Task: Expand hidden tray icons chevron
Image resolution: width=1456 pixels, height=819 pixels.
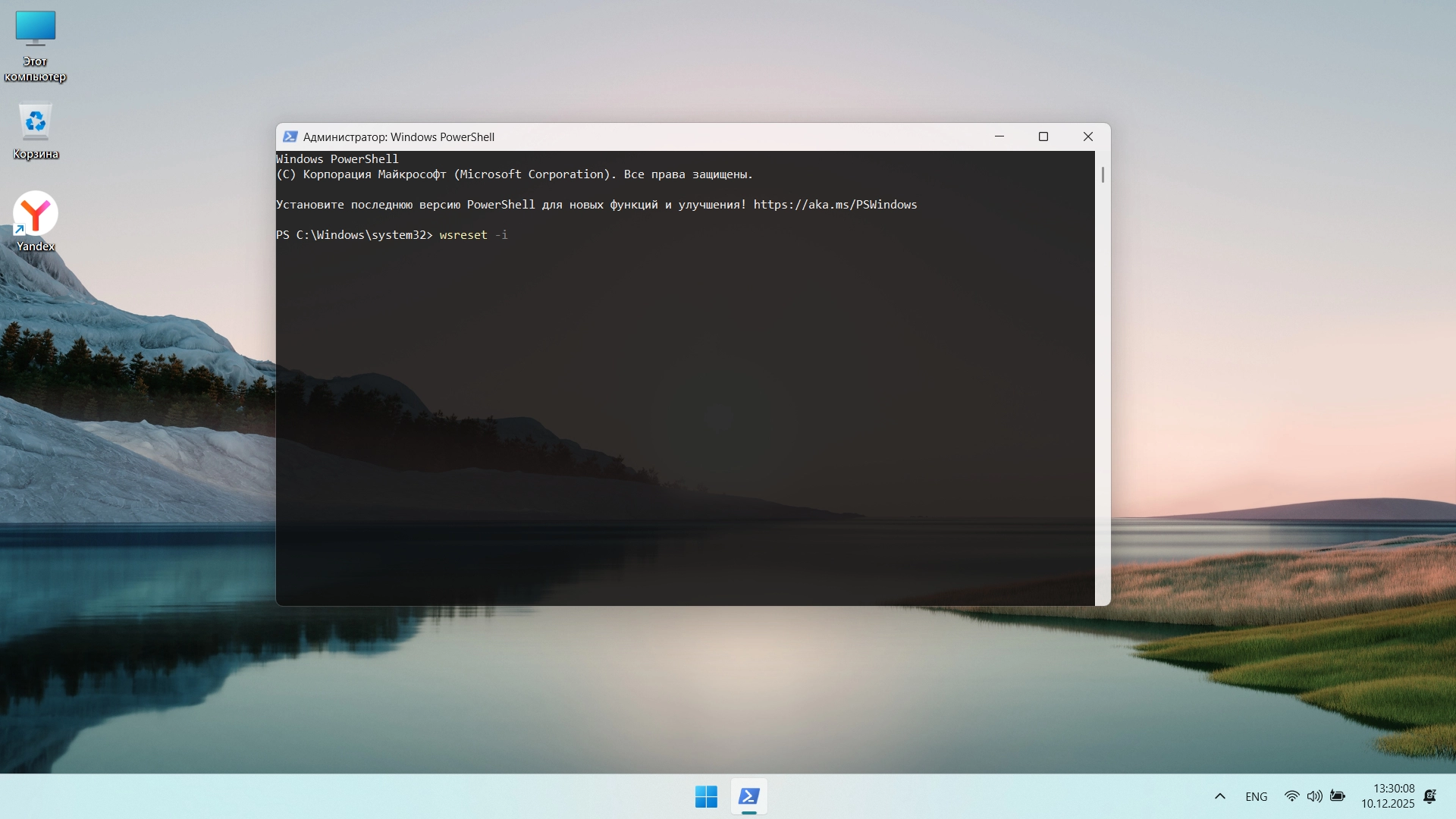Action: tap(1219, 796)
